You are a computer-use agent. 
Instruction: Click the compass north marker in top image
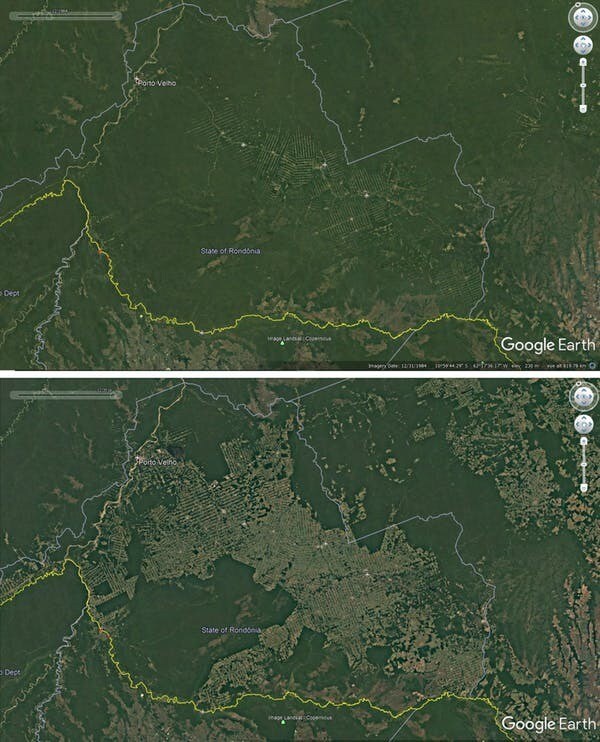[x=580, y=5]
